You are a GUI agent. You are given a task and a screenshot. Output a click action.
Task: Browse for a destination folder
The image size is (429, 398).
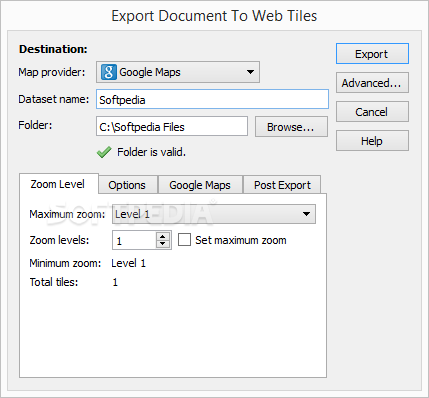(x=291, y=127)
